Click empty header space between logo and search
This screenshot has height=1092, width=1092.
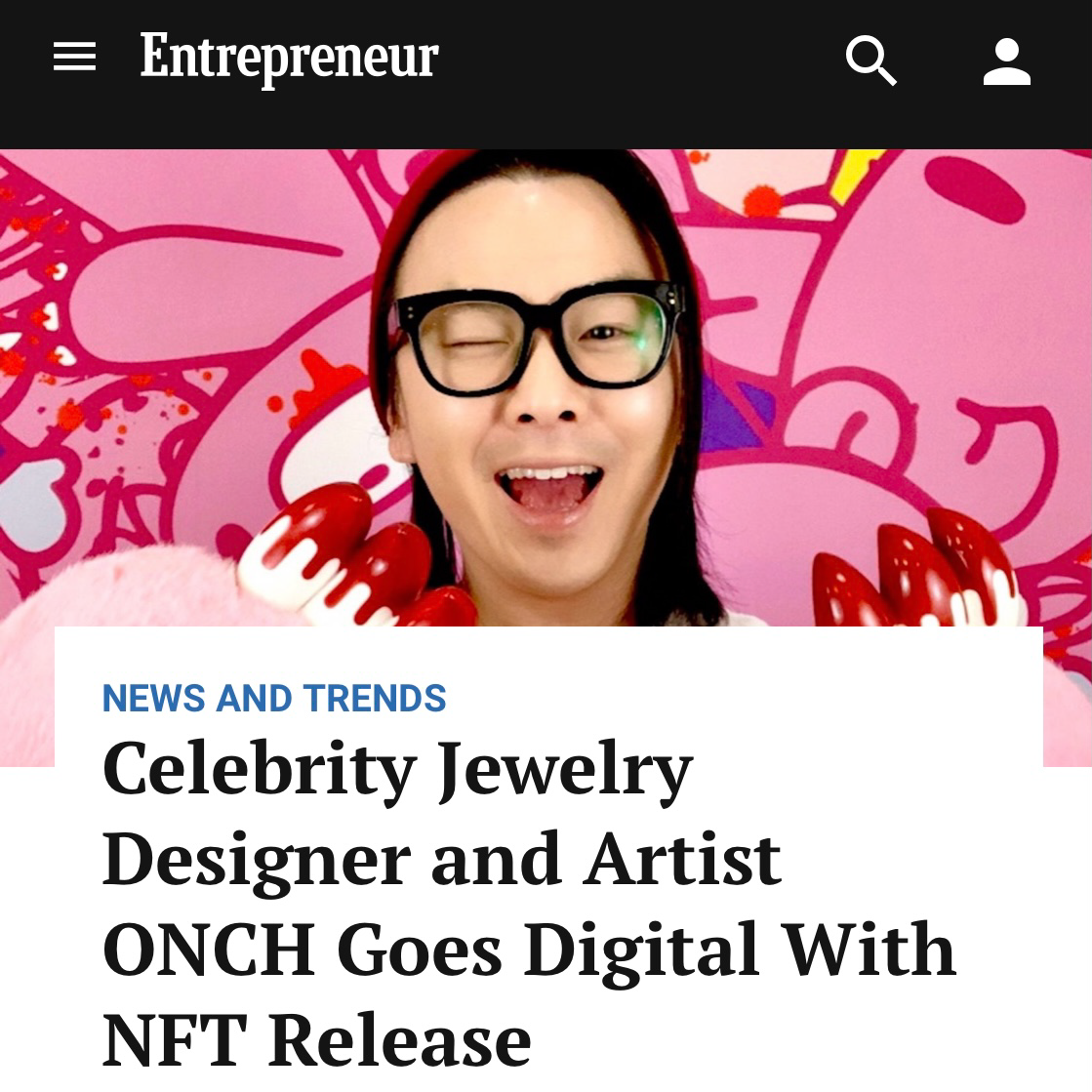(634, 59)
